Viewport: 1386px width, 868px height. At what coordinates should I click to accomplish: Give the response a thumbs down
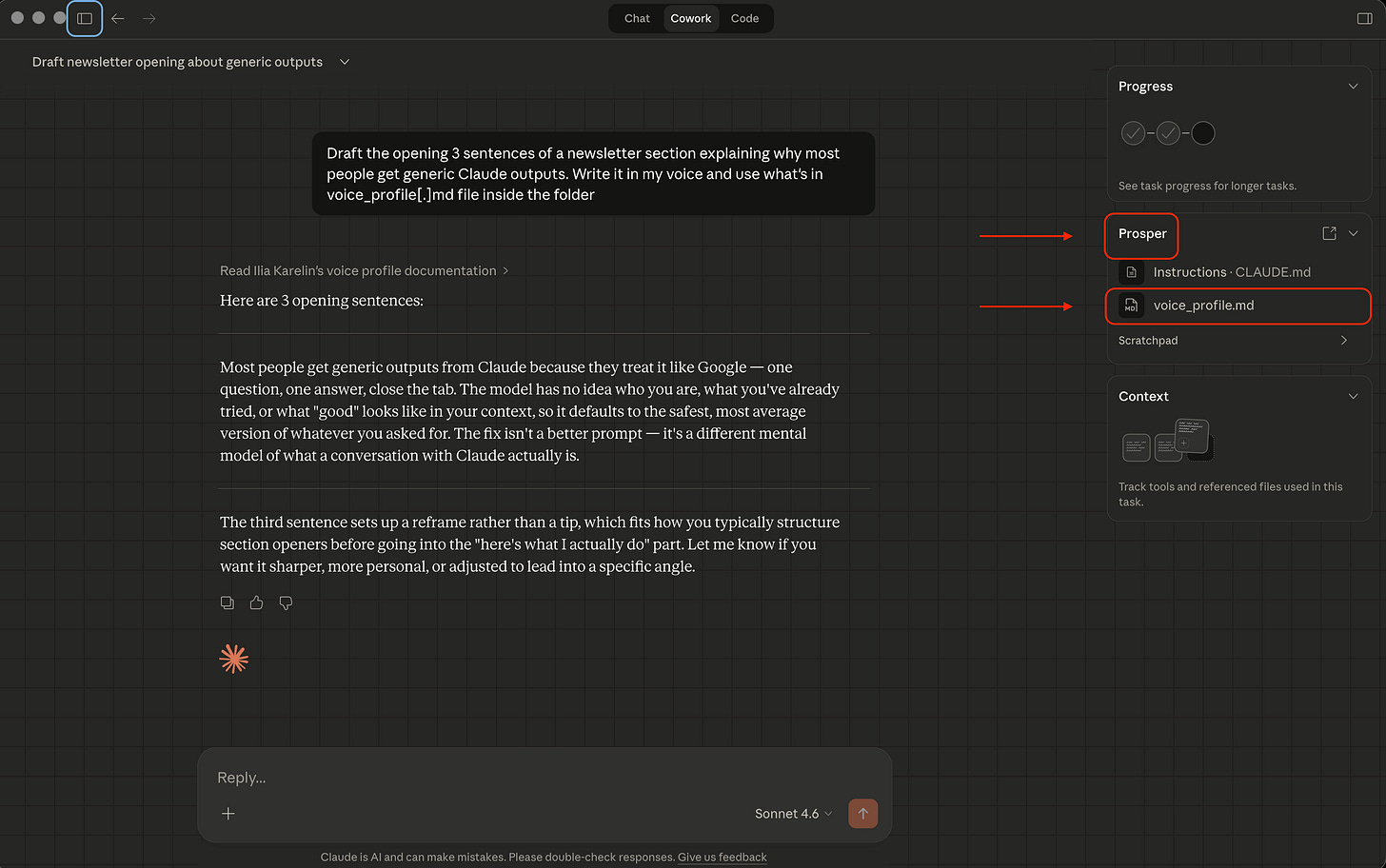[x=286, y=602]
